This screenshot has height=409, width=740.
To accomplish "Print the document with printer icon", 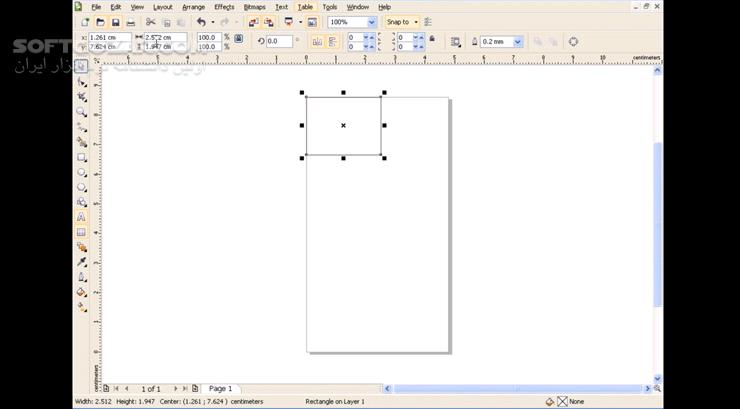I will pos(131,22).
